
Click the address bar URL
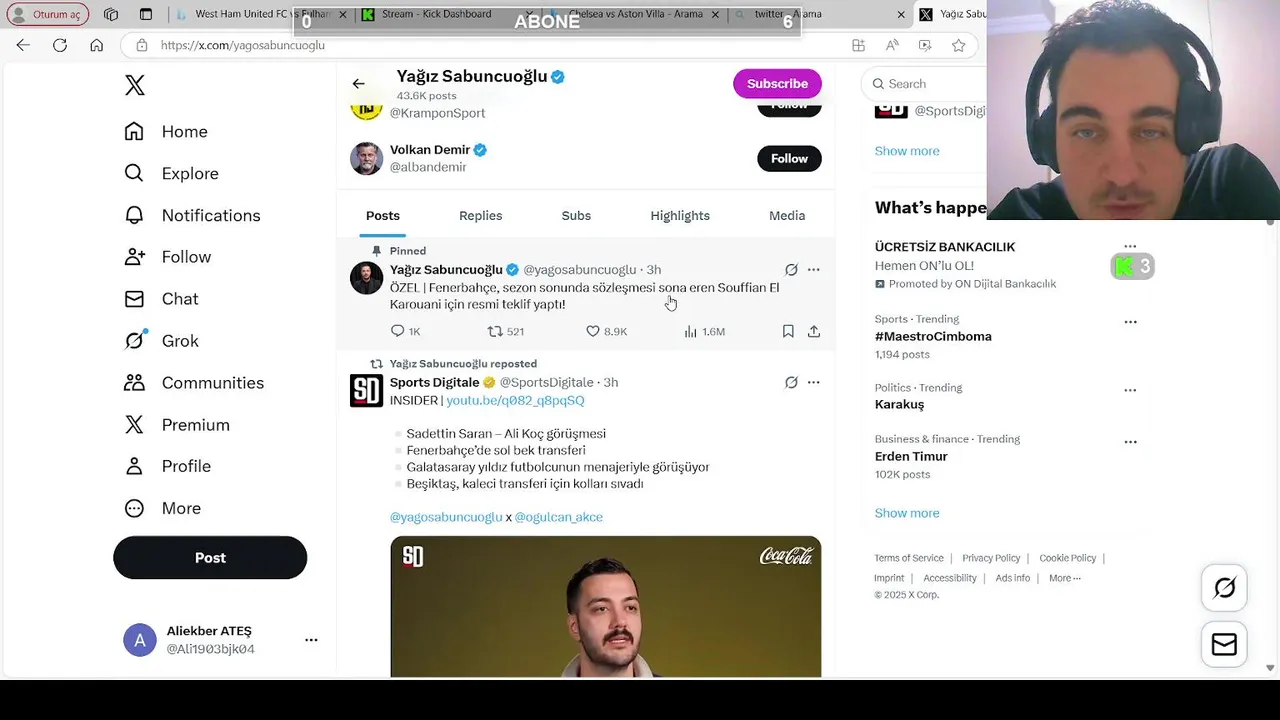243,45
